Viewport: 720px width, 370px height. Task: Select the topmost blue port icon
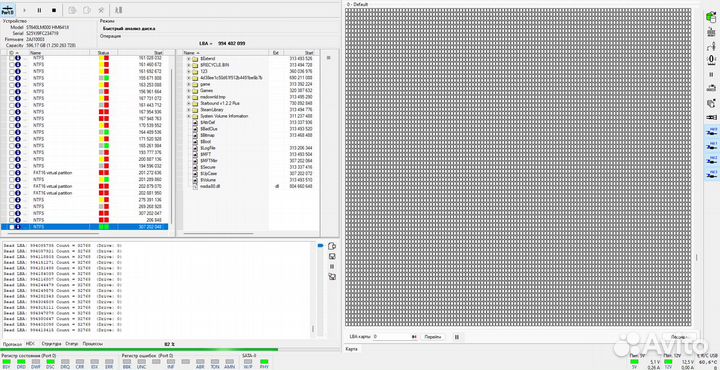coord(712,132)
